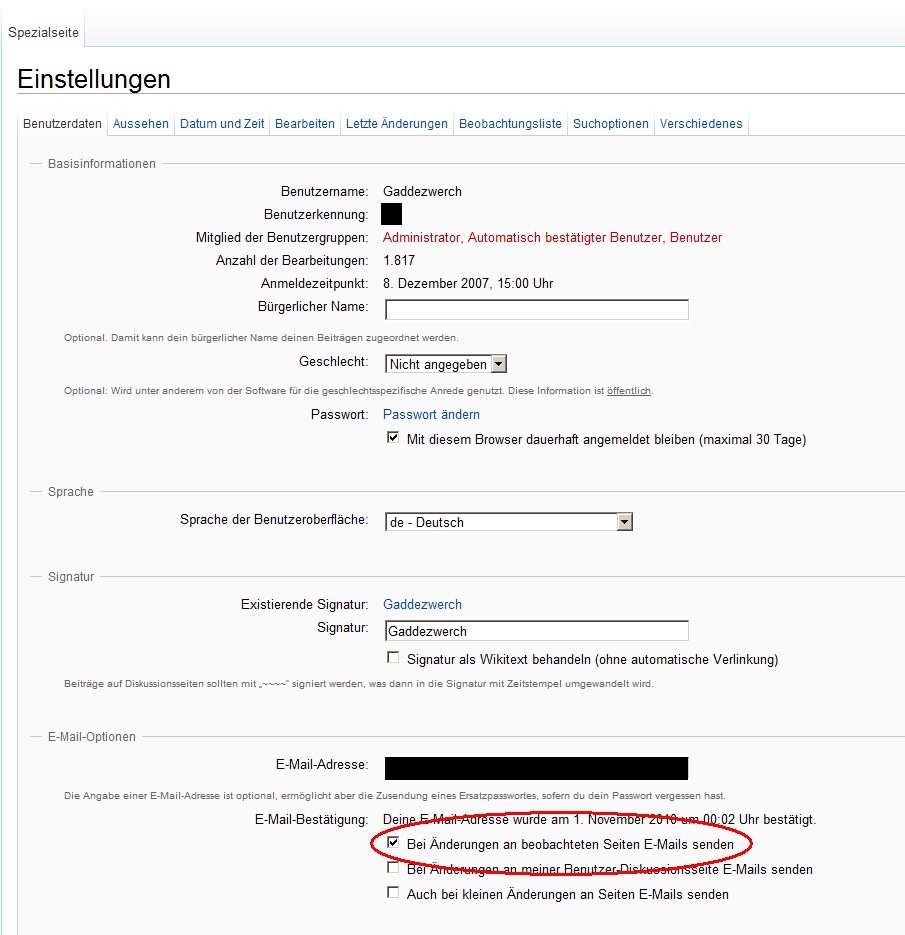Open the Verschiedenes tab
The image size is (905, 935).
coord(700,124)
